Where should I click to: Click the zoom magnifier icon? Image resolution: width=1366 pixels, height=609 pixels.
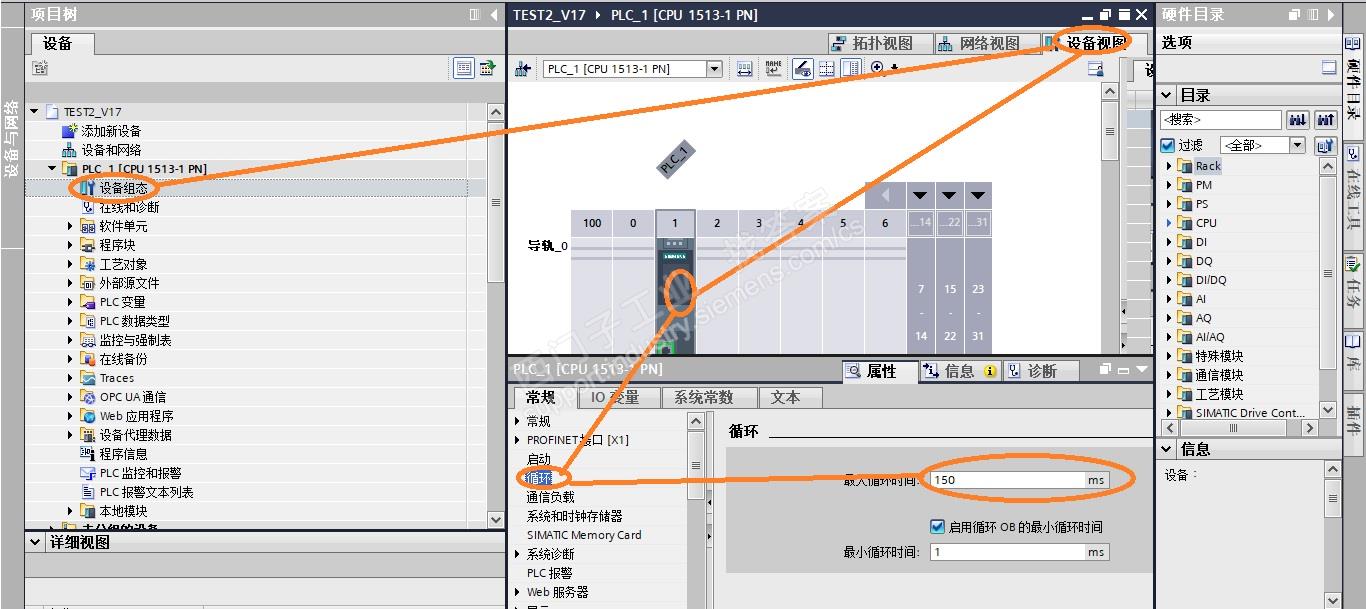pos(878,68)
